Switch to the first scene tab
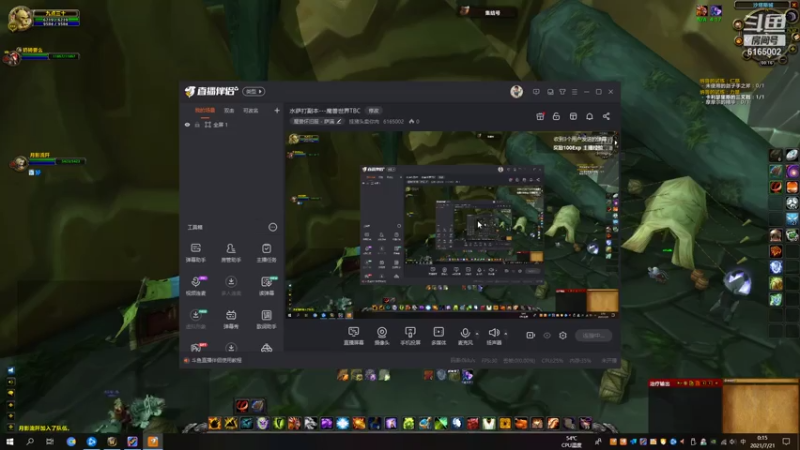Screen dimensions: 800x450 (x=205, y=110)
